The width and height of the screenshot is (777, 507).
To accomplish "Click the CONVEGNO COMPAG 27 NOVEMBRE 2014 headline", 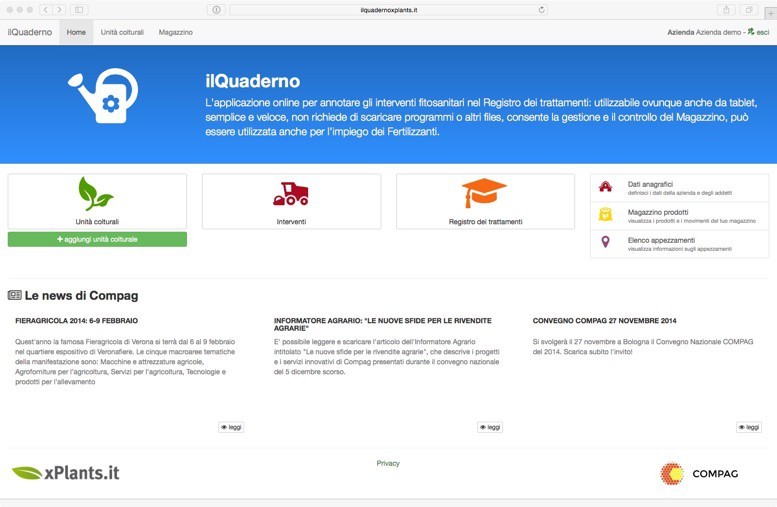I will point(605,321).
